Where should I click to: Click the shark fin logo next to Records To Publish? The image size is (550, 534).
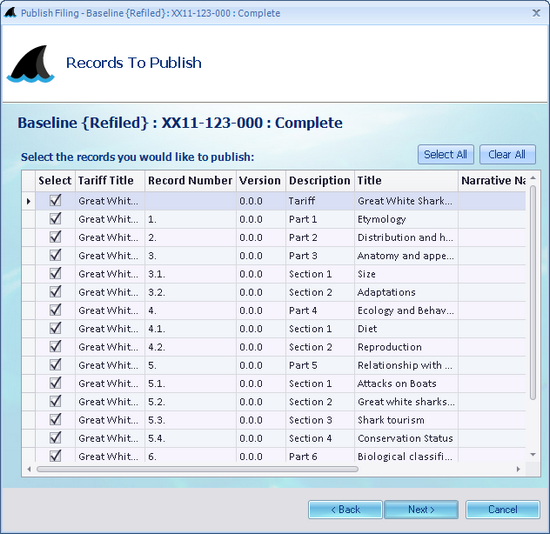(x=31, y=64)
